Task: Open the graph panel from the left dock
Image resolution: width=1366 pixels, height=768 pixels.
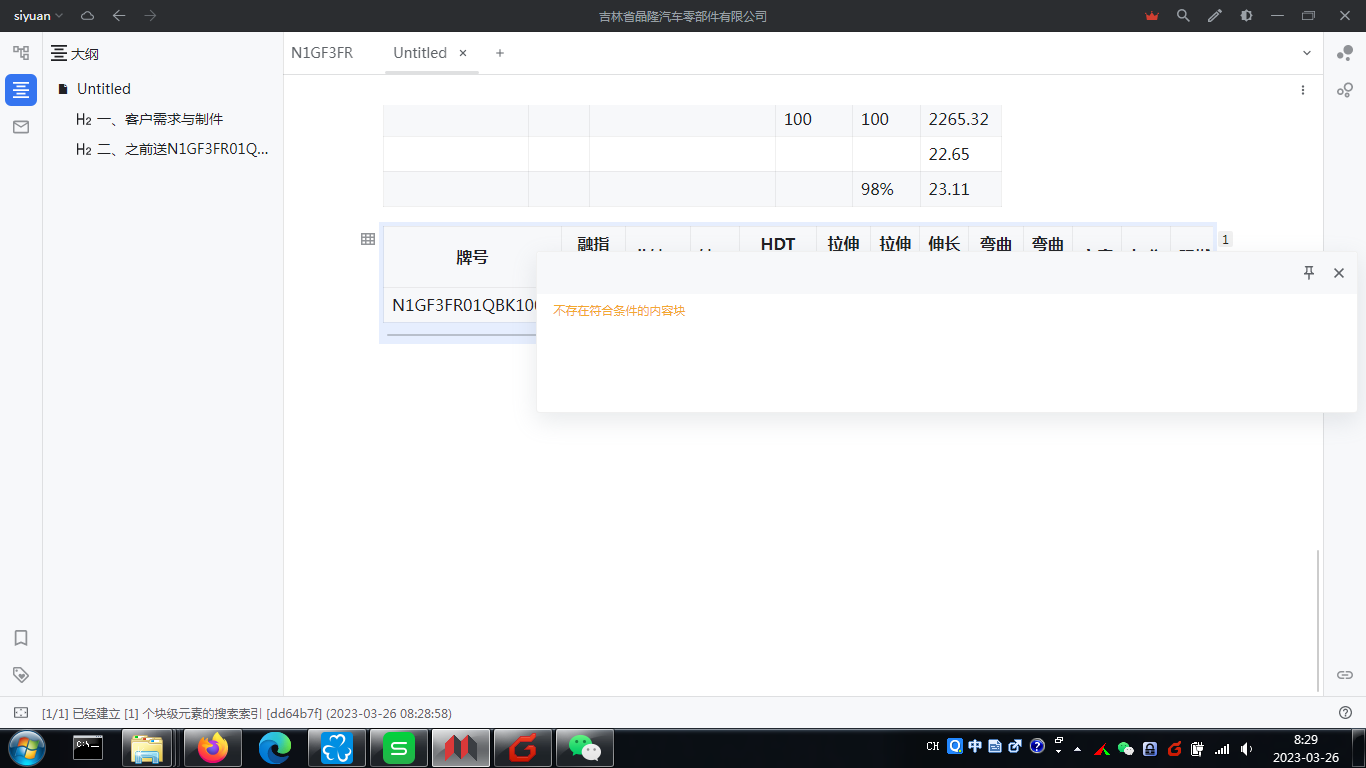Action: pyautogui.click(x=20, y=52)
